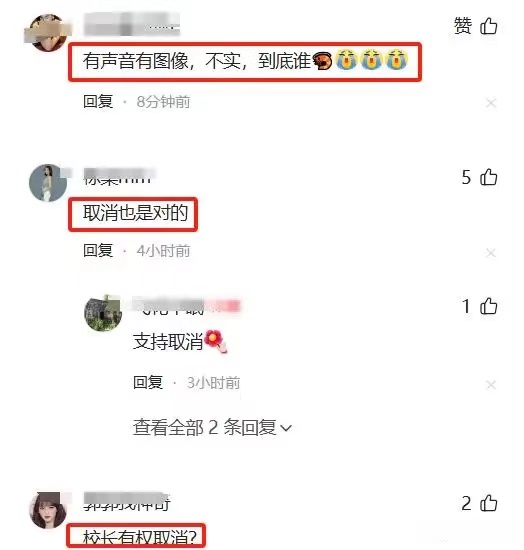Screen dimensions: 524x550
Task: Open the avatar of the '支持取消' replier
Action: click(x=103, y=313)
